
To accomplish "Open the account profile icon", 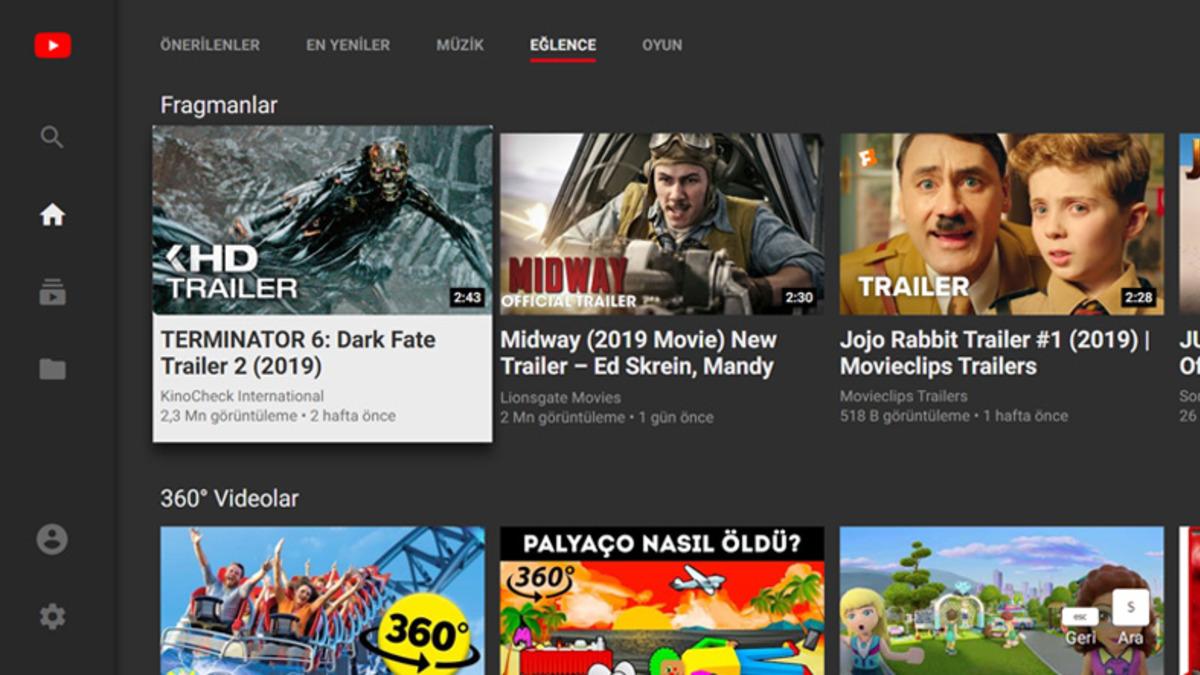I will coord(52,540).
